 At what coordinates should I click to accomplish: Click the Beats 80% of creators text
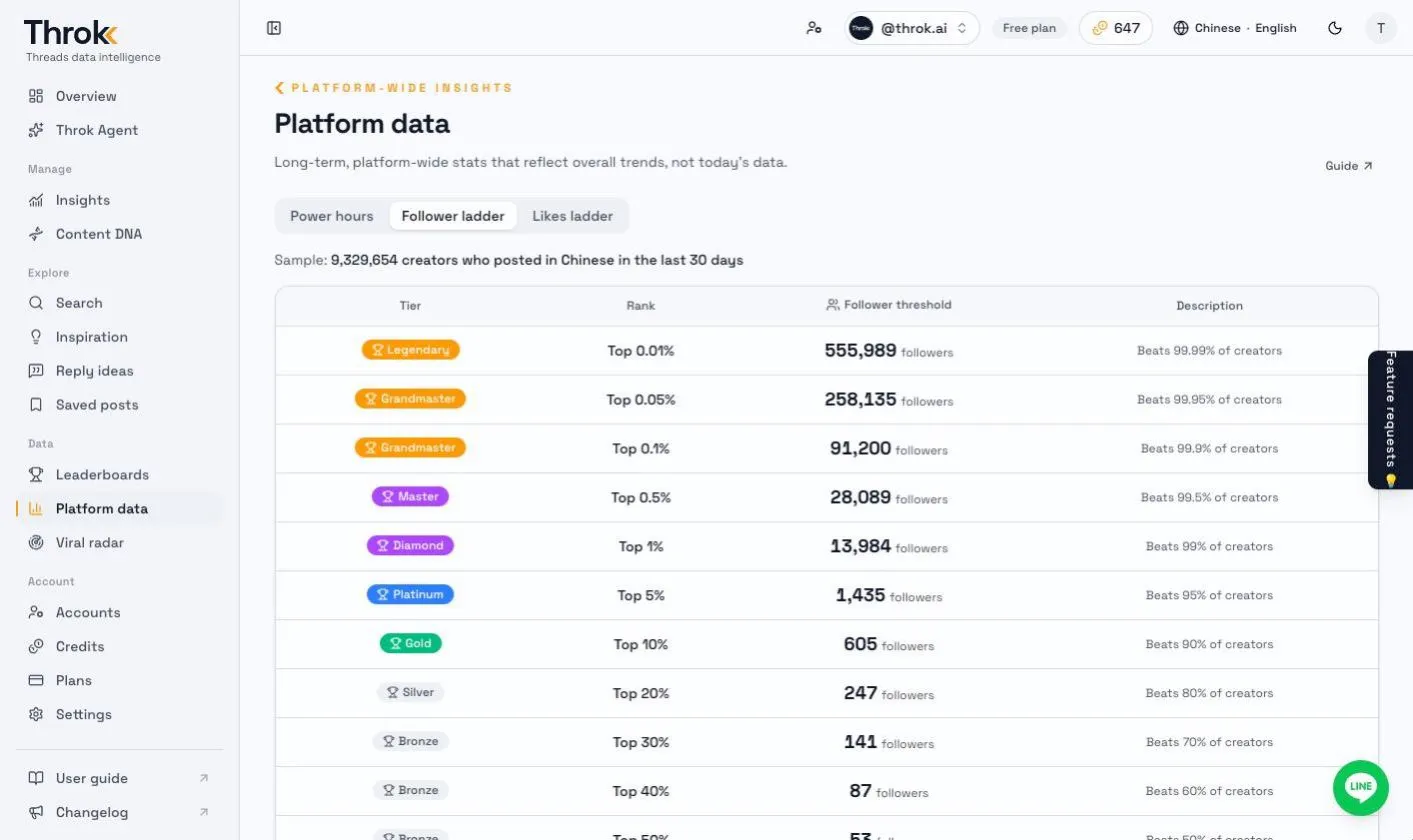pyautogui.click(x=1209, y=693)
